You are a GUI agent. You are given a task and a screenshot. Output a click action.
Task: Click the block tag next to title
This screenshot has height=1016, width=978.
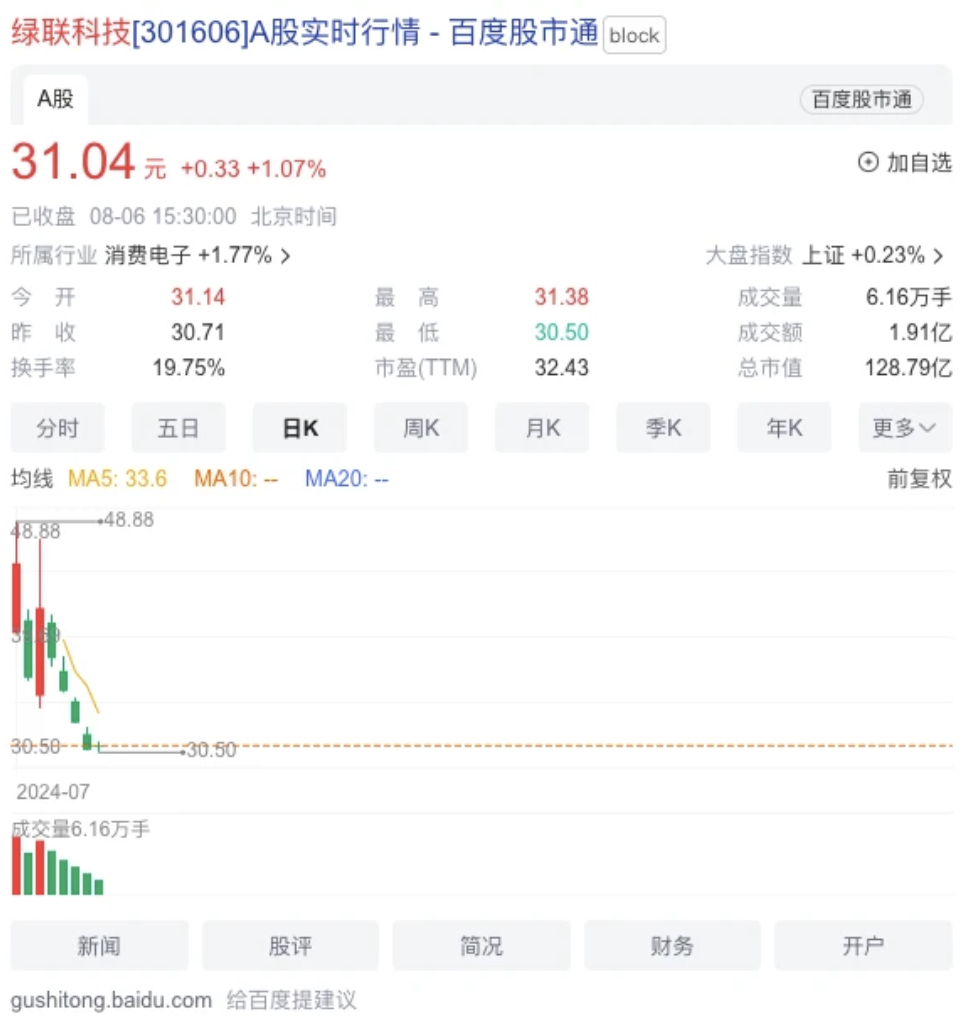[635, 35]
